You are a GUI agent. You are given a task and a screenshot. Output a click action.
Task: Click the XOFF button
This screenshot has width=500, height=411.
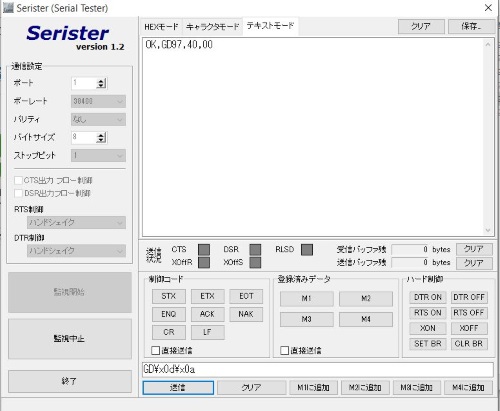pyautogui.click(x=469, y=328)
